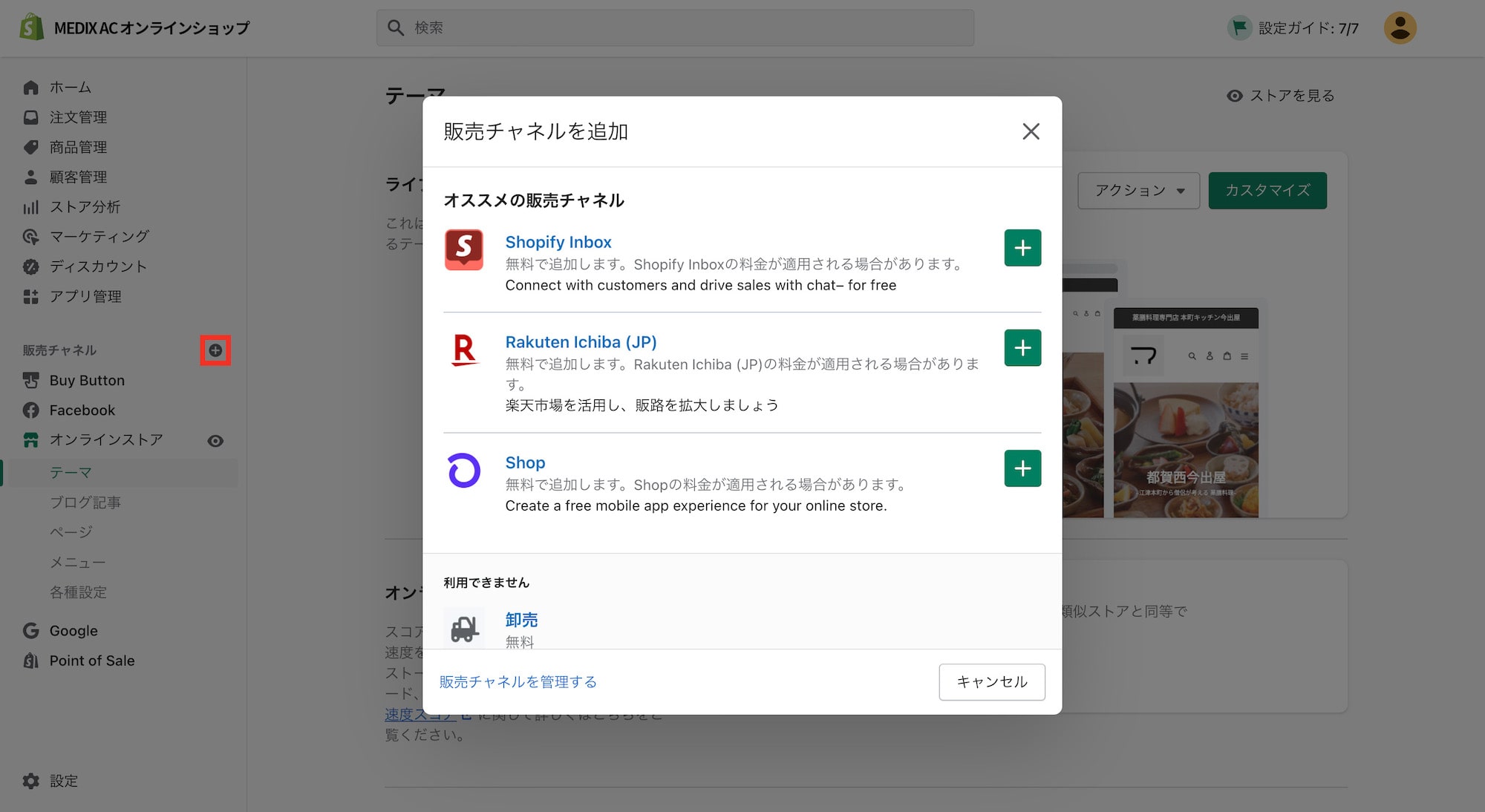Open ディスカウント in the sidebar
The image size is (1485, 812).
(x=98, y=266)
